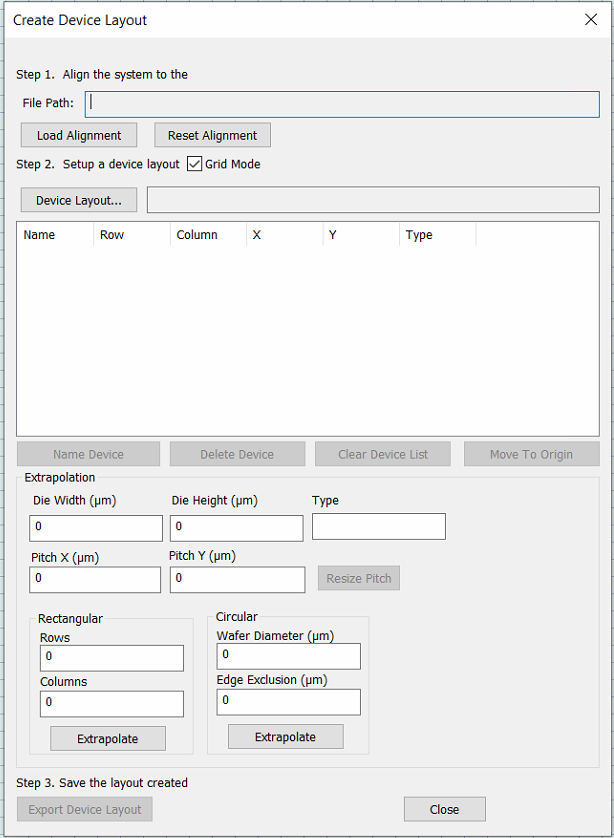614x838 pixels.
Task: Toggle the Grid Mode checkbox
Action: tap(195, 164)
